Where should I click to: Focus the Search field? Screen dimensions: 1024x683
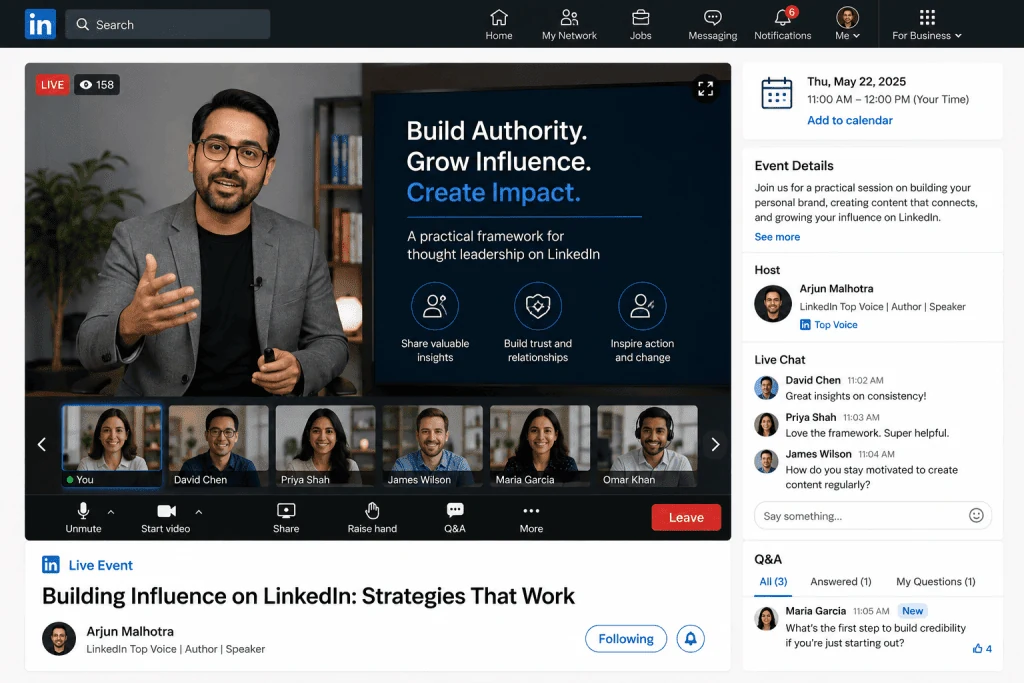168,24
